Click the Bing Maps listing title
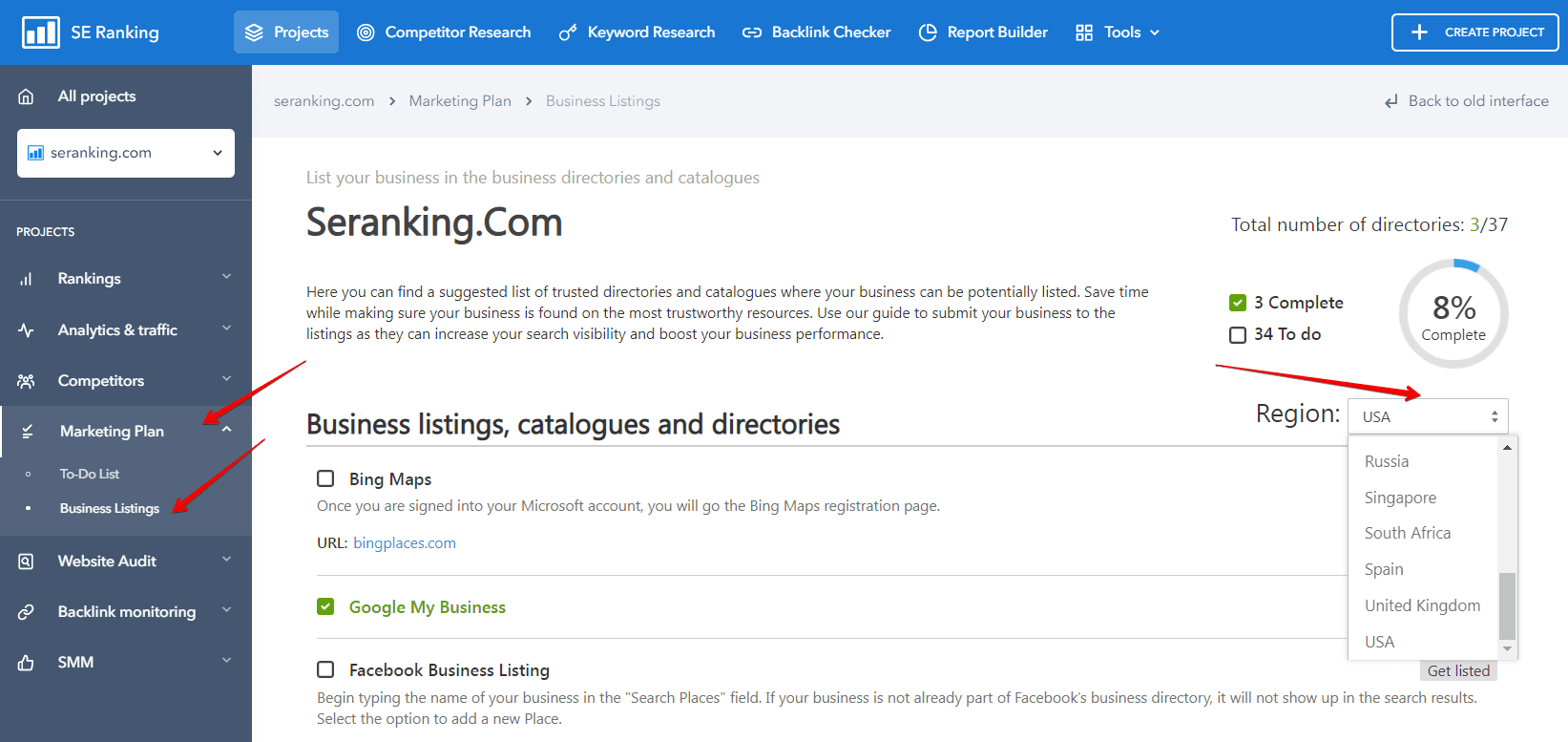The height and width of the screenshot is (742, 1568). [x=390, y=479]
